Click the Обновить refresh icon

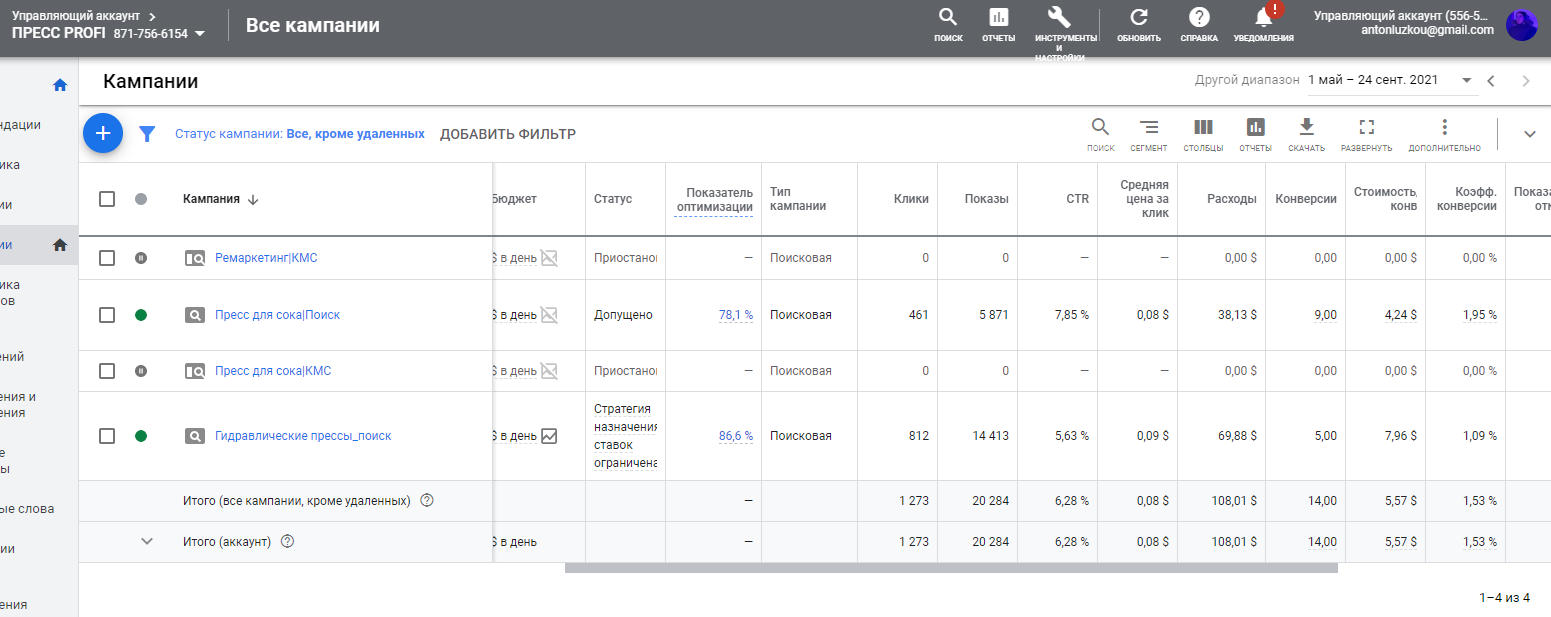(x=1139, y=18)
